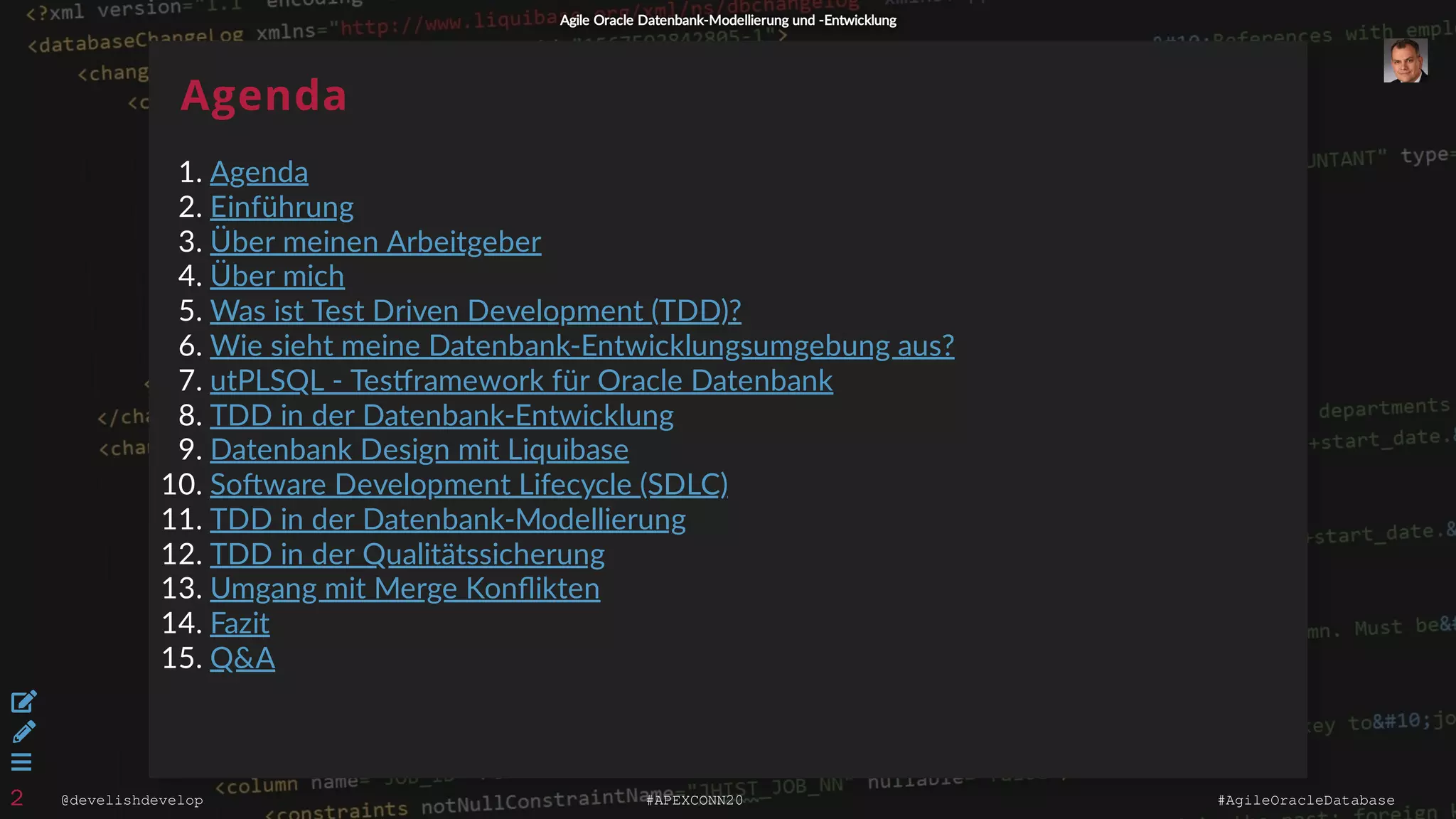Viewport: 1456px width, 819px height.
Task: Open Software Development Lifecycle (SDLC) link
Action: [x=469, y=484]
